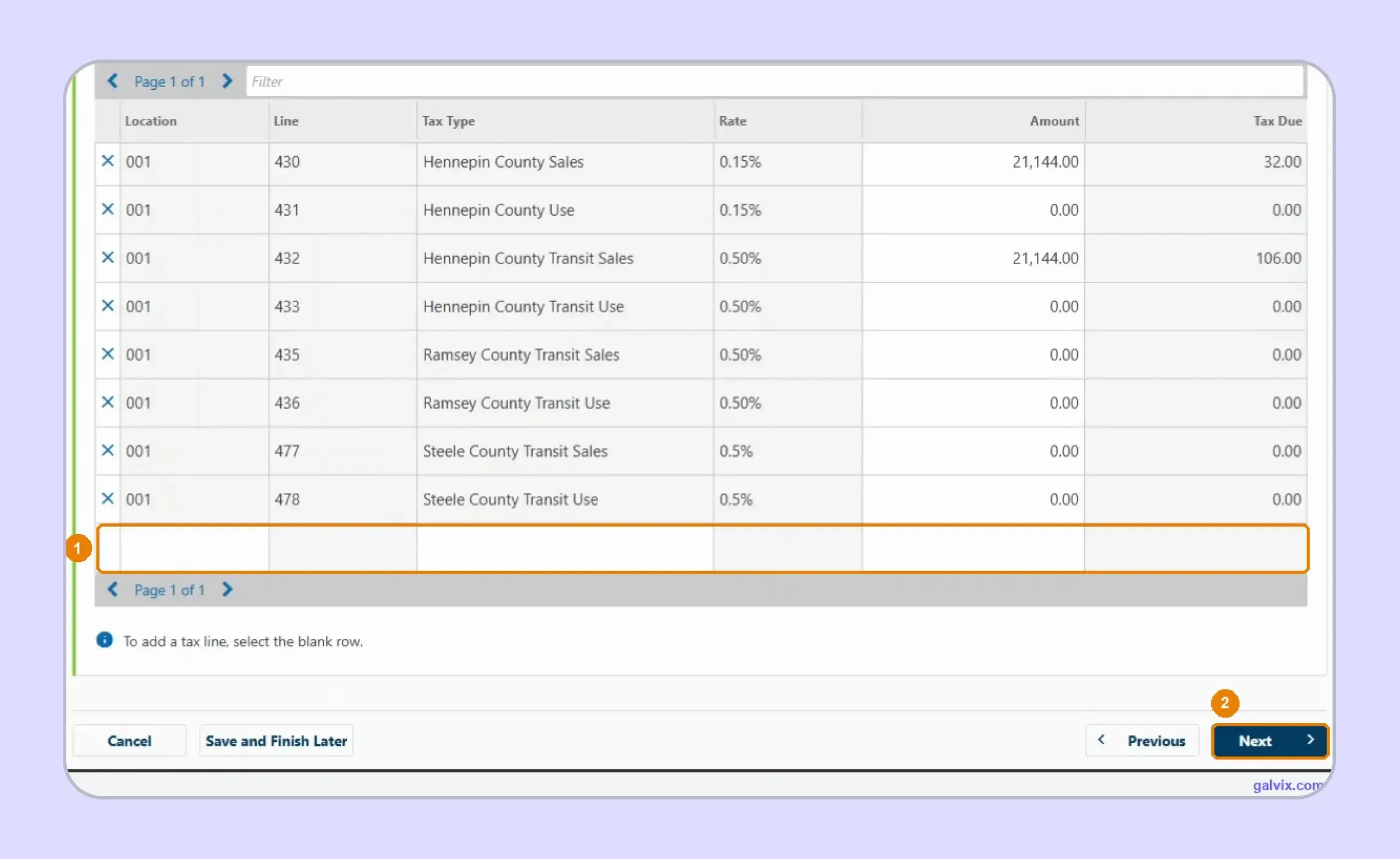The width and height of the screenshot is (1400, 859).
Task: Select Tax Type cell Ramsey County Transit Use
Action: 565,403
